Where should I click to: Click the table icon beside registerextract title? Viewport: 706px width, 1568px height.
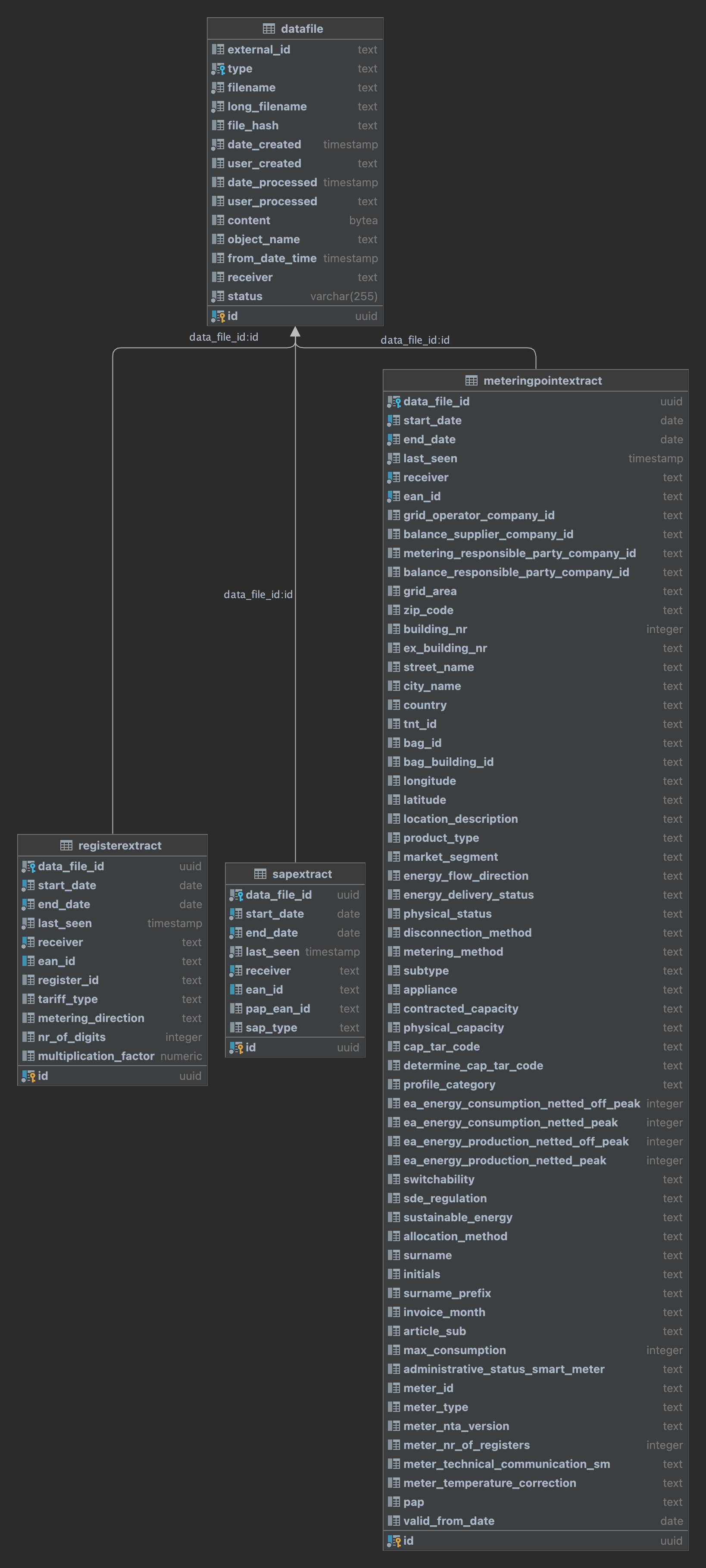tap(66, 846)
